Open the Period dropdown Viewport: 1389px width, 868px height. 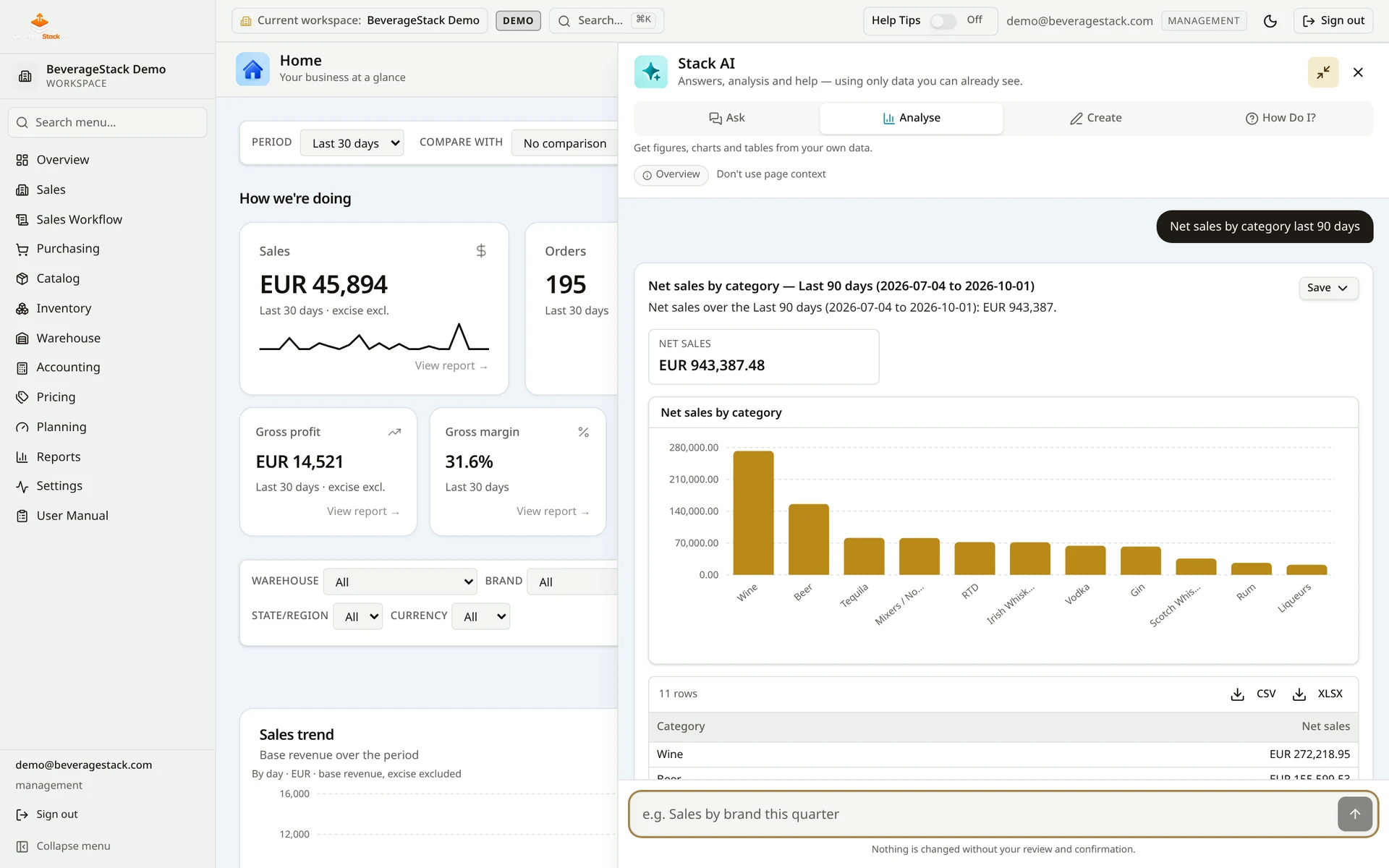352,143
